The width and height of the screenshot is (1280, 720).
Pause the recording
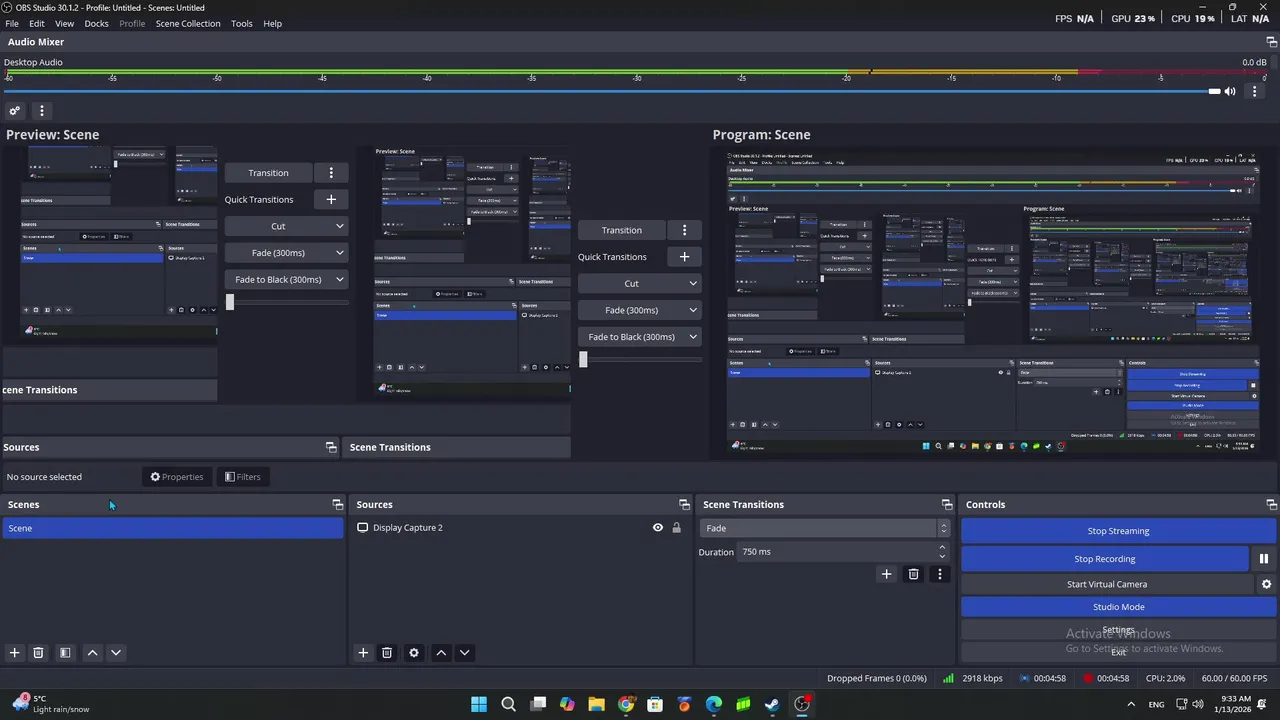[1264, 559]
